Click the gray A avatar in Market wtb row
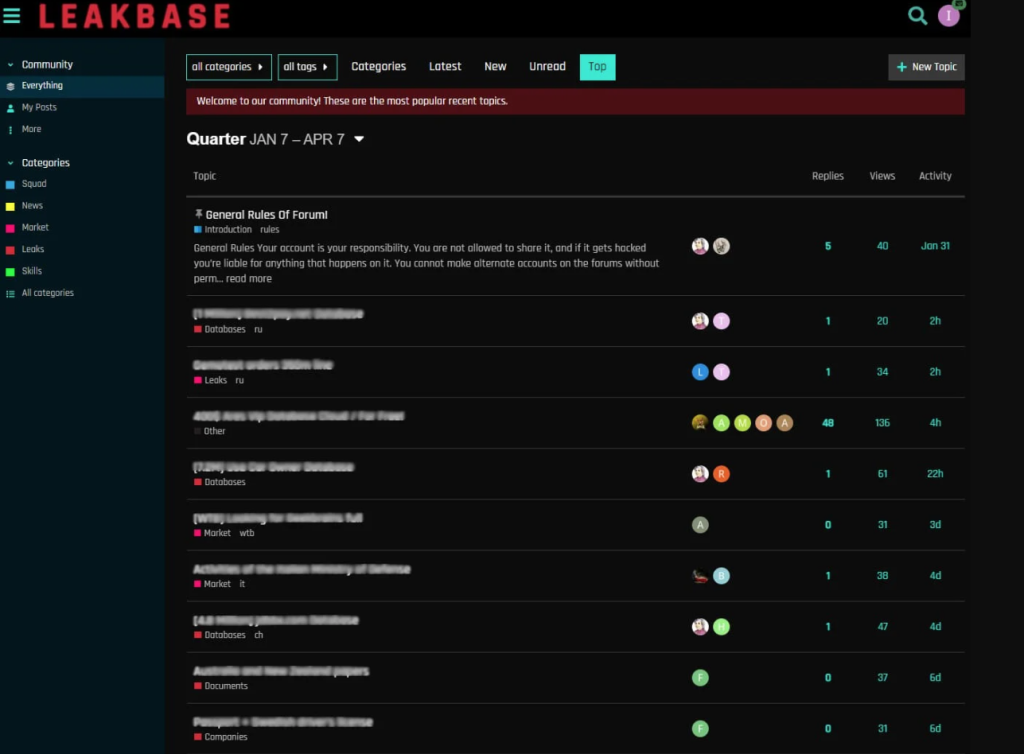 [x=700, y=525]
